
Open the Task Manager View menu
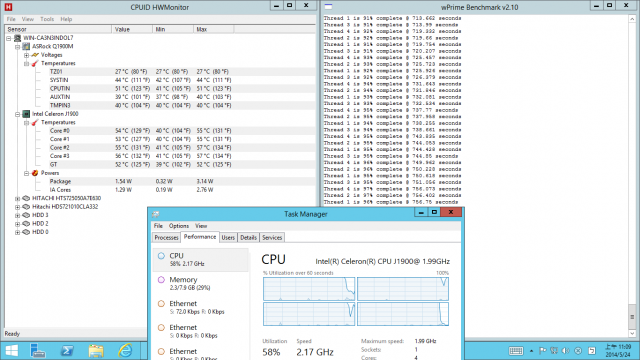pyautogui.click(x=201, y=226)
